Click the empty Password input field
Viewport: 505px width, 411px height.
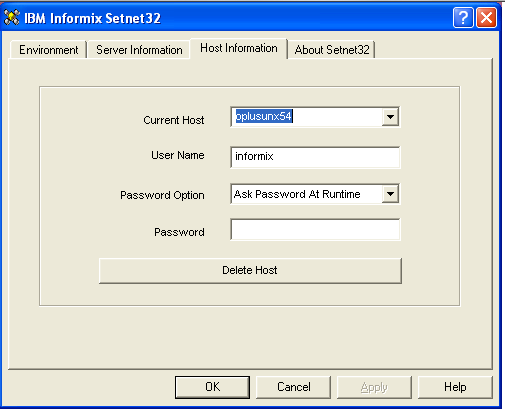coord(315,229)
